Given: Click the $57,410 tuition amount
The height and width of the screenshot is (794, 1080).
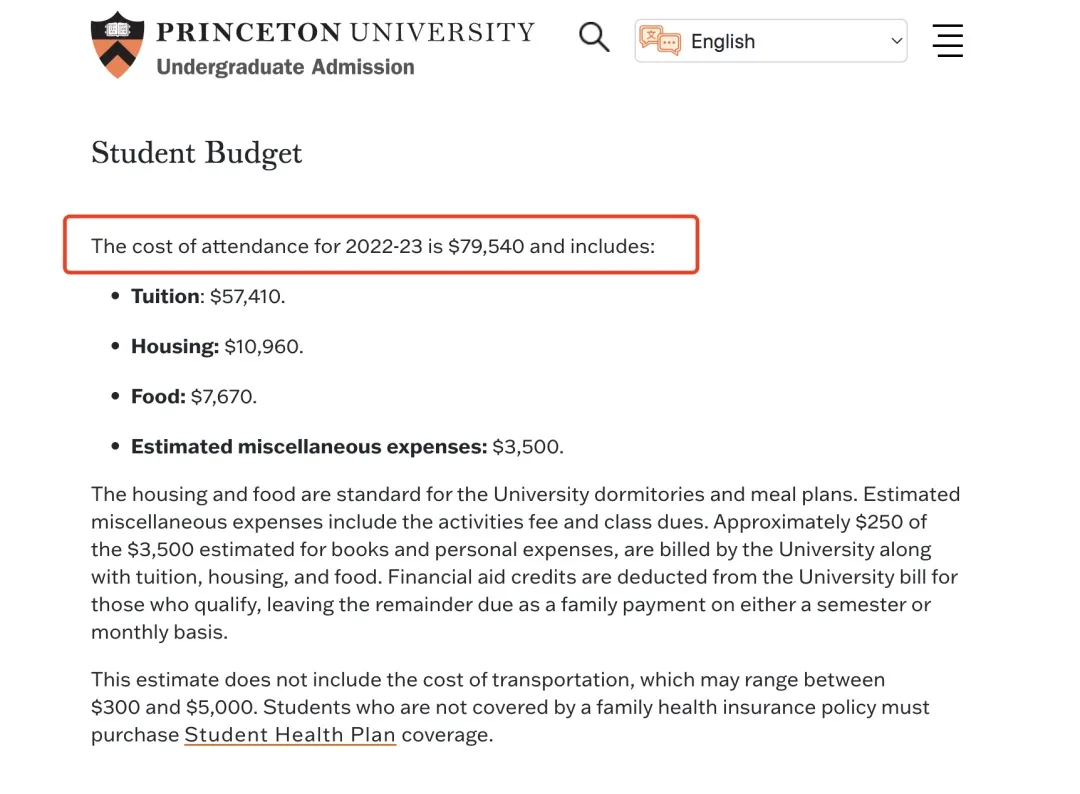Looking at the screenshot, I should pos(247,296).
